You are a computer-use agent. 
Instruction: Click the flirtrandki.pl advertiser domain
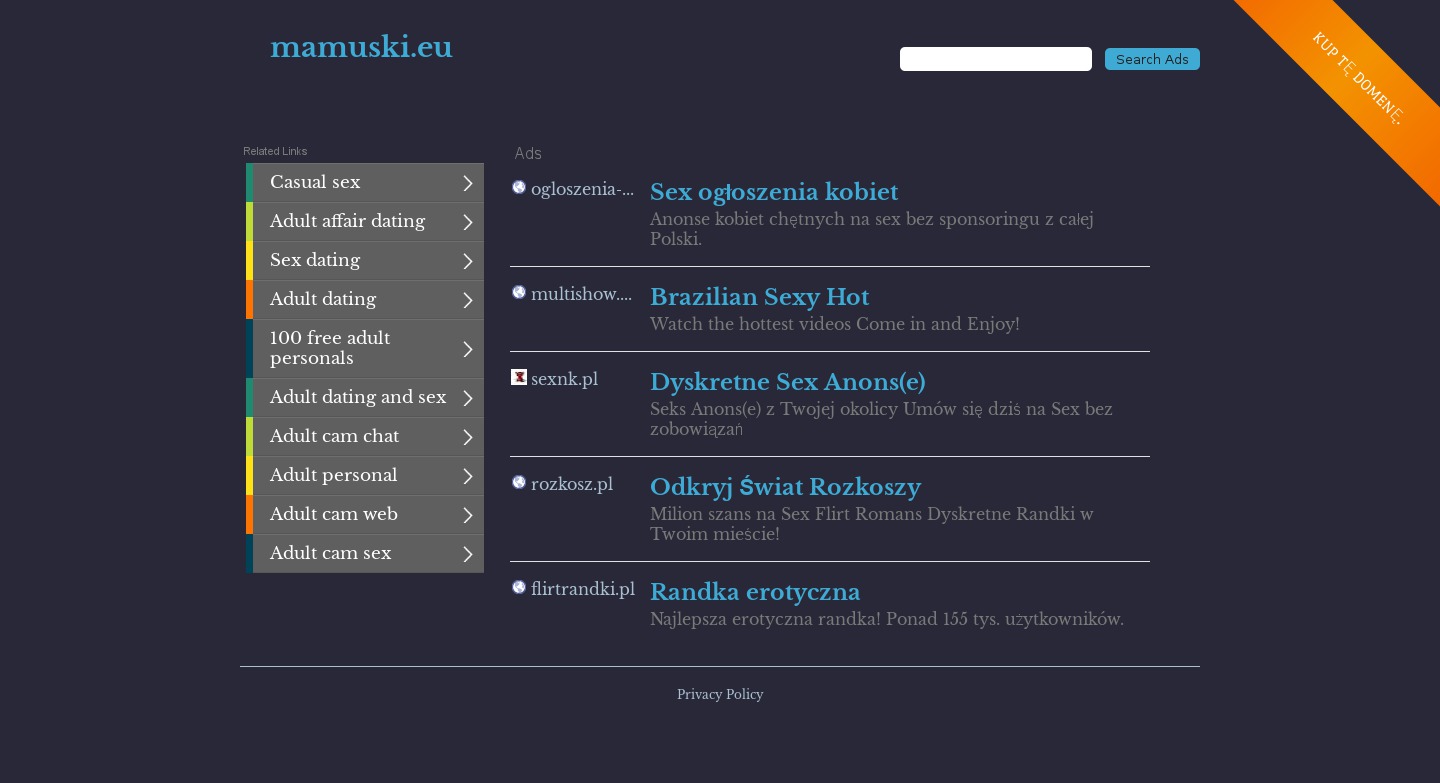tap(583, 589)
